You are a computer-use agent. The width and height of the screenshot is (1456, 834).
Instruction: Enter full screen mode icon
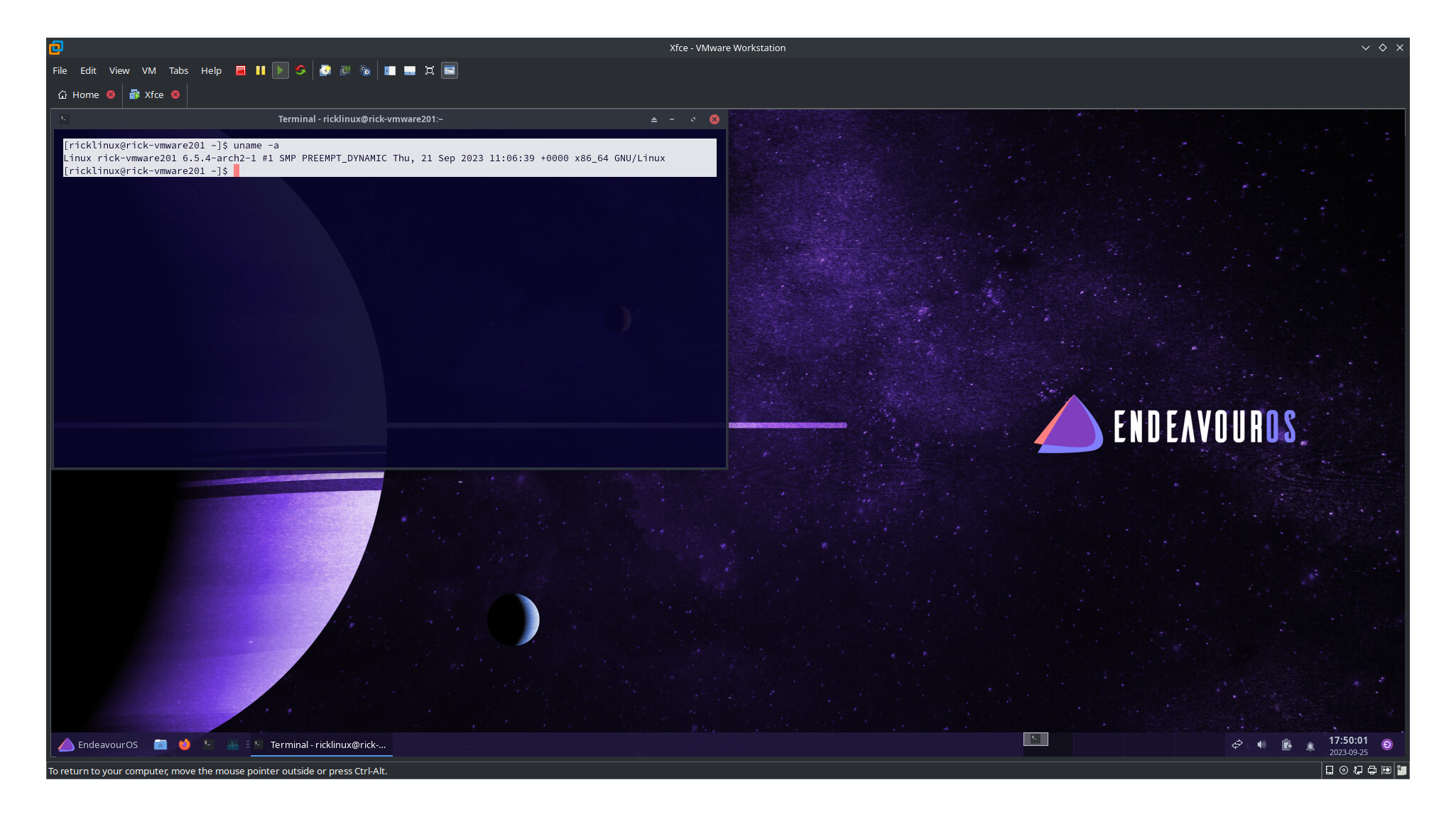430,70
